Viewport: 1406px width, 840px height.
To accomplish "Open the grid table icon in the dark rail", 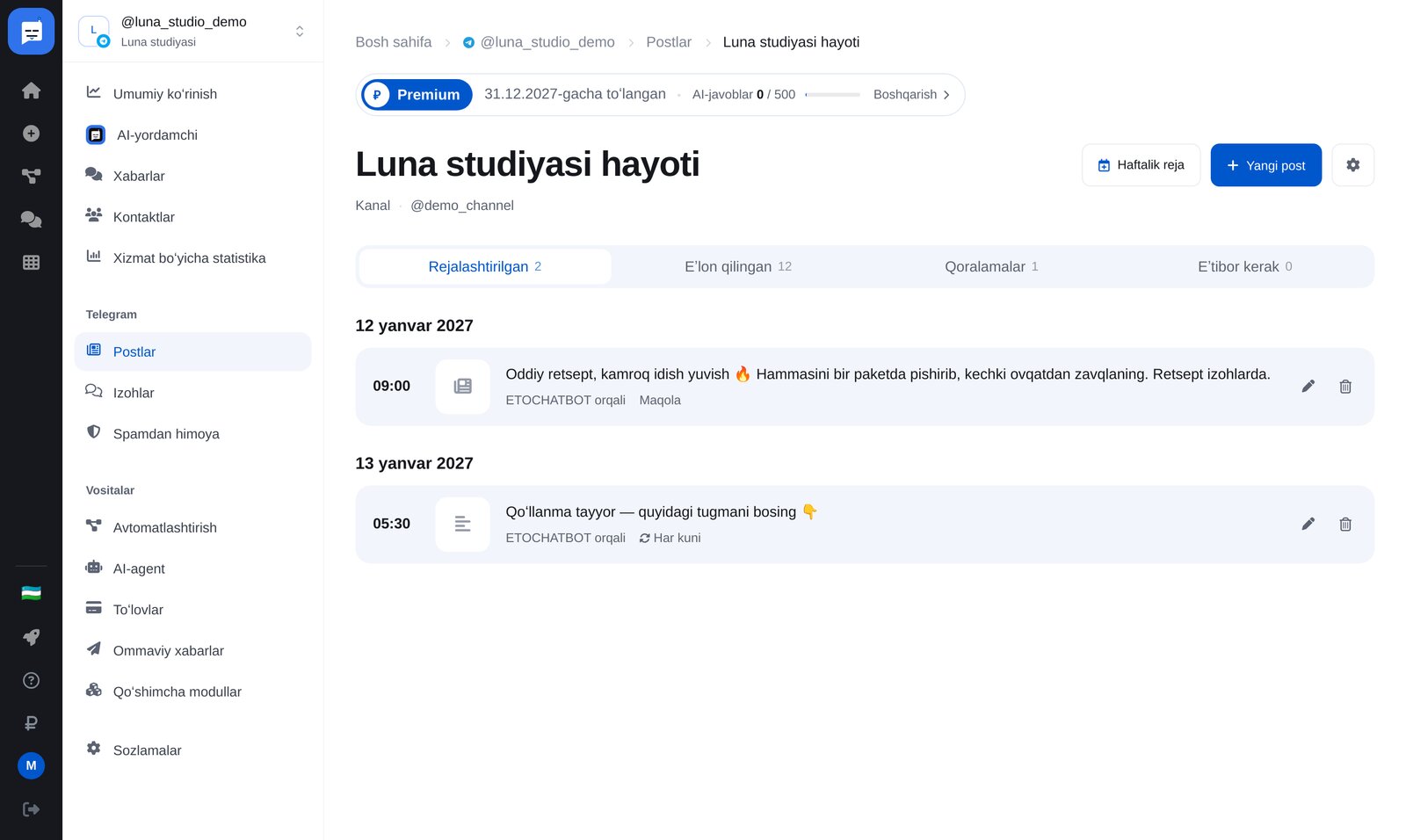I will click(x=31, y=262).
